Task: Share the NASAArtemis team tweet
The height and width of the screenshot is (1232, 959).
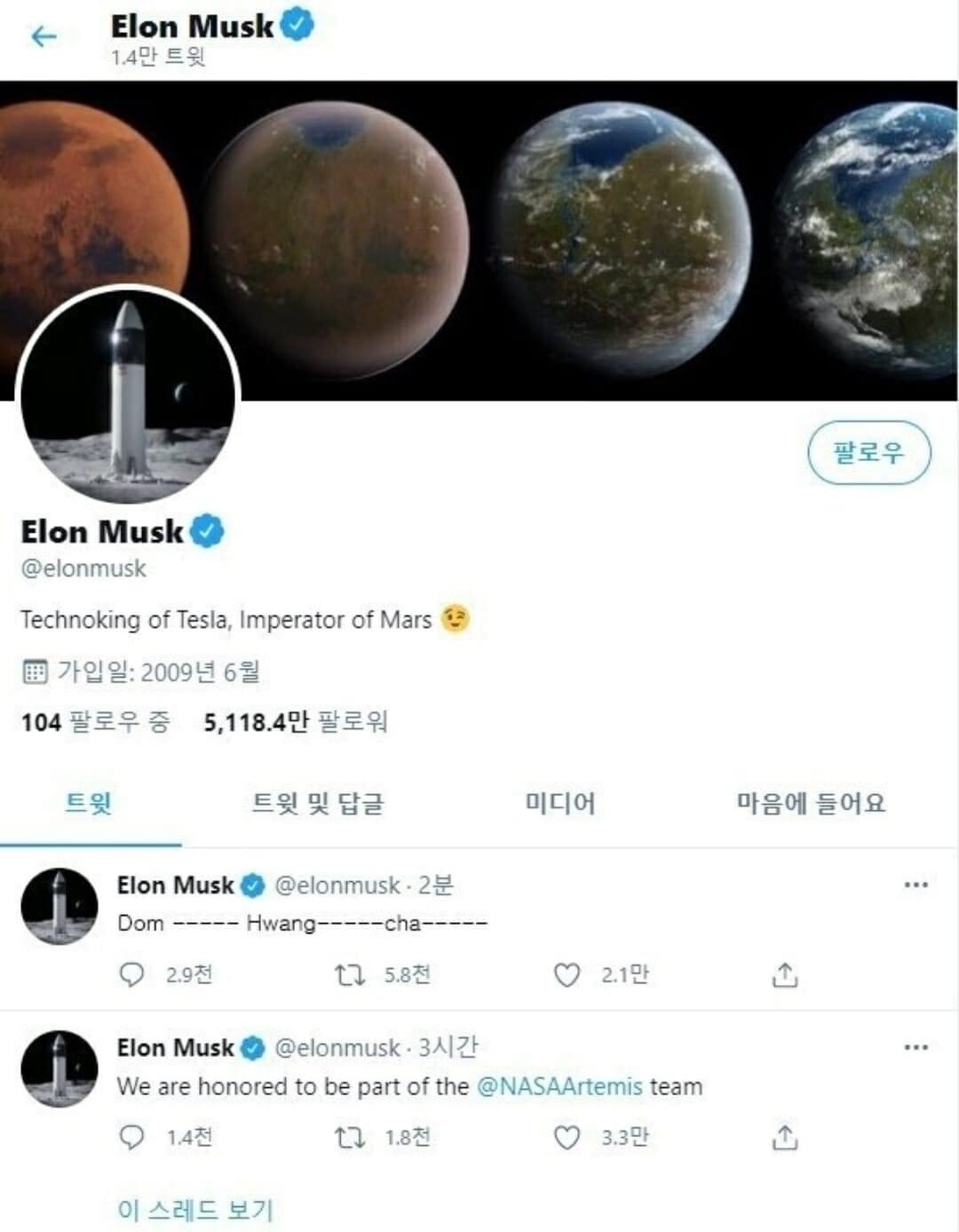Action: (785, 1137)
